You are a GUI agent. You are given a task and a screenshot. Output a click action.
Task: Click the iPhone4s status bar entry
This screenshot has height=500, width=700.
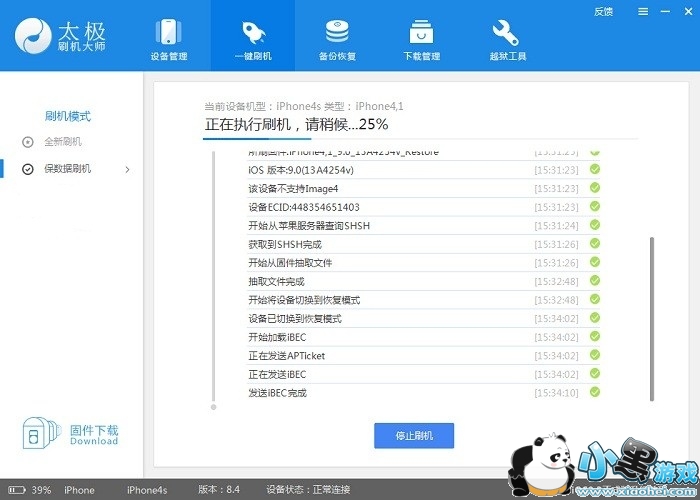[147, 490]
